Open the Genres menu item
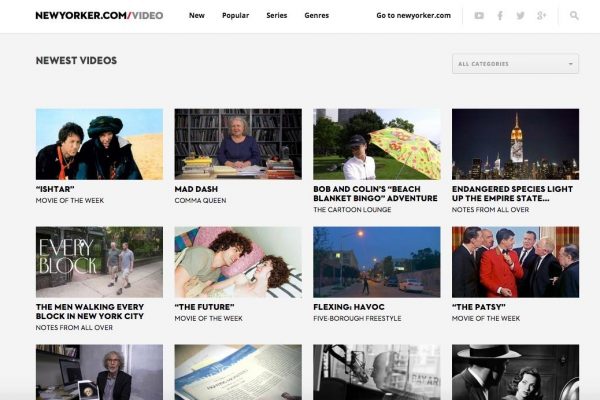 tap(316, 16)
